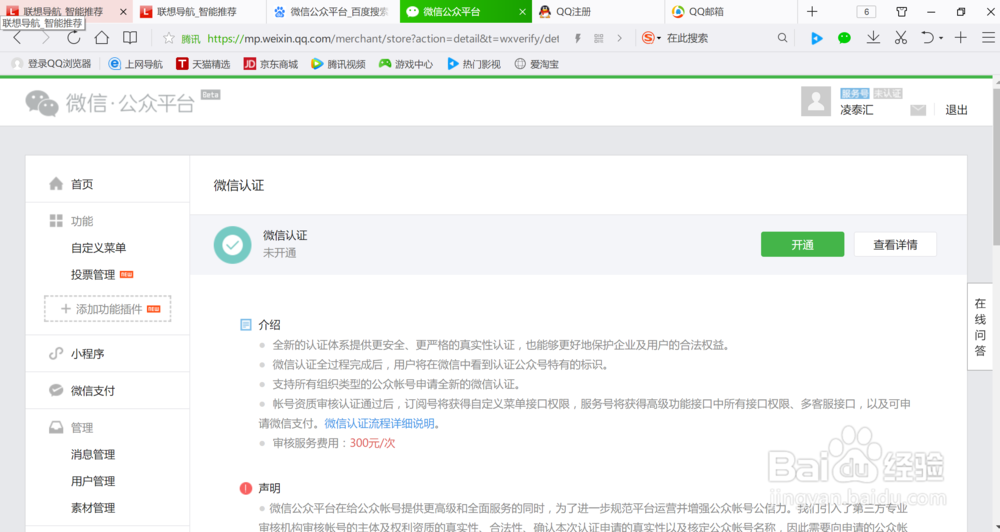Open 素材管理 in sidebar
The image size is (1000, 532).
pyautogui.click(x=93, y=508)
